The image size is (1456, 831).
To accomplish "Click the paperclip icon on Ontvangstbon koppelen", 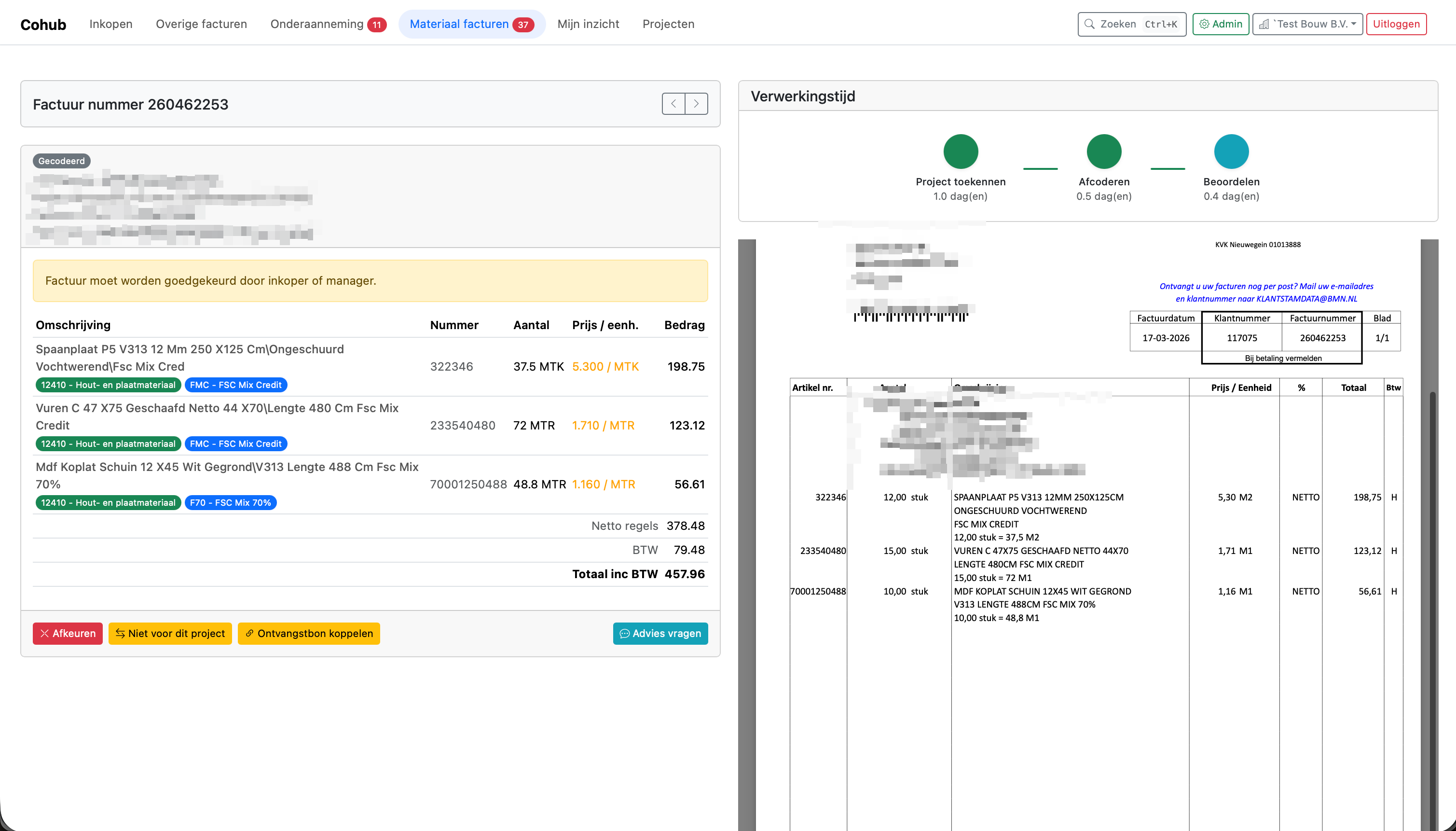I will 250,634.
